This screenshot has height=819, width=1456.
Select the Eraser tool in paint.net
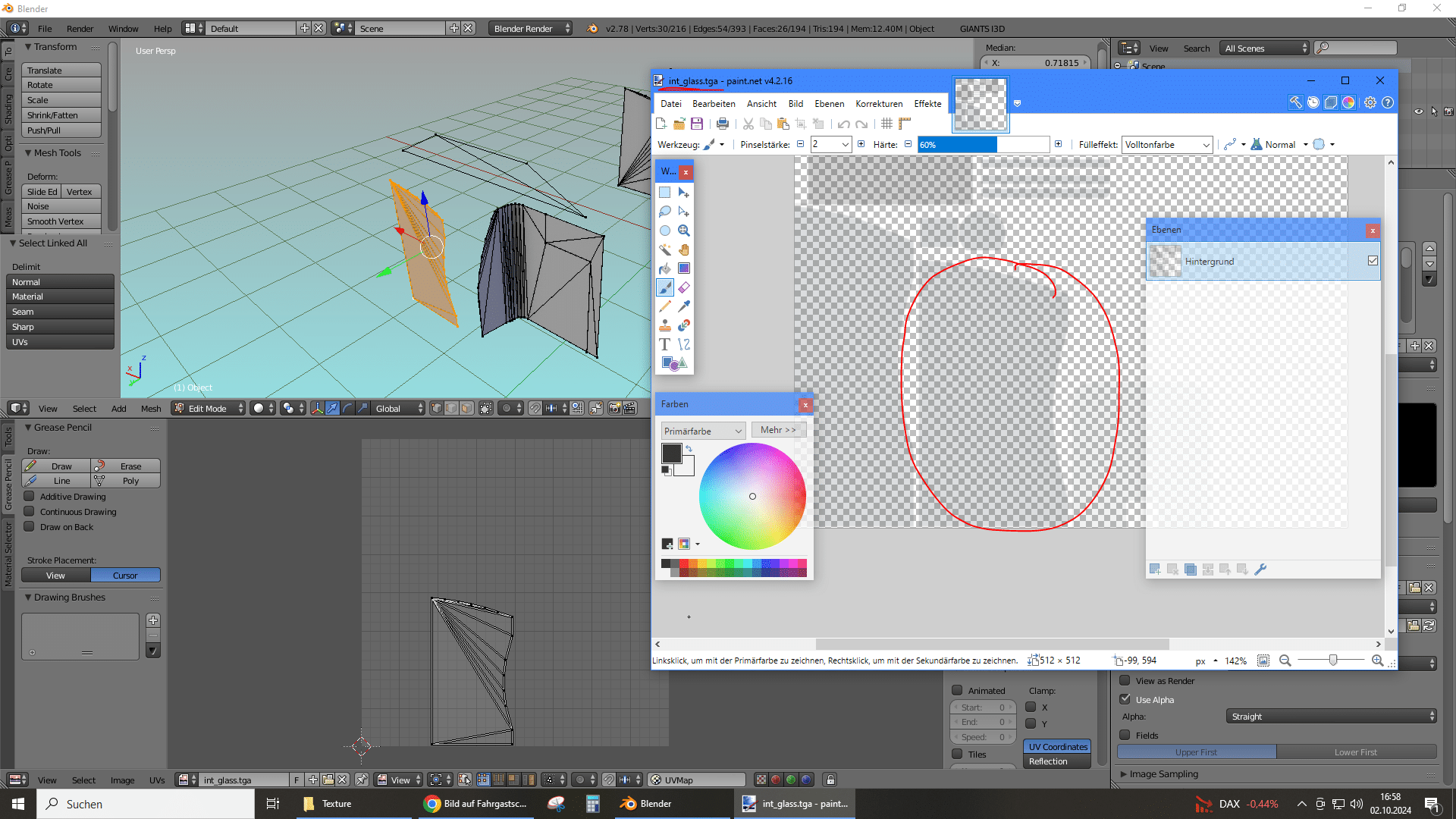click(684, 287)
